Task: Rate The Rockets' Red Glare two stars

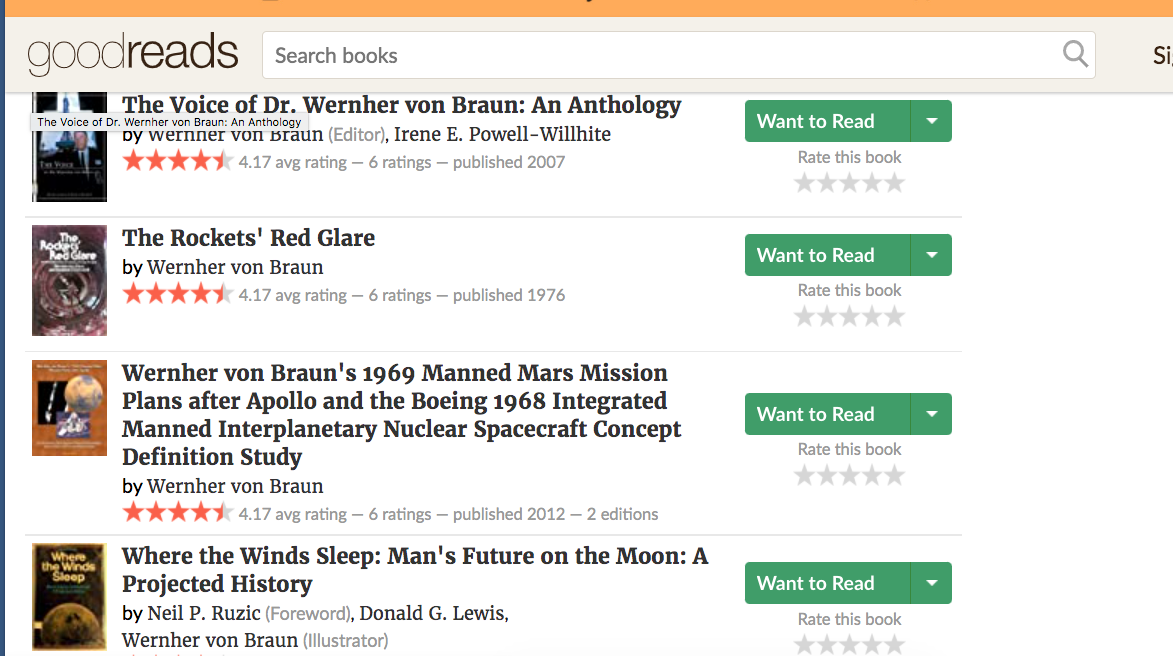Action: [827, 317]
